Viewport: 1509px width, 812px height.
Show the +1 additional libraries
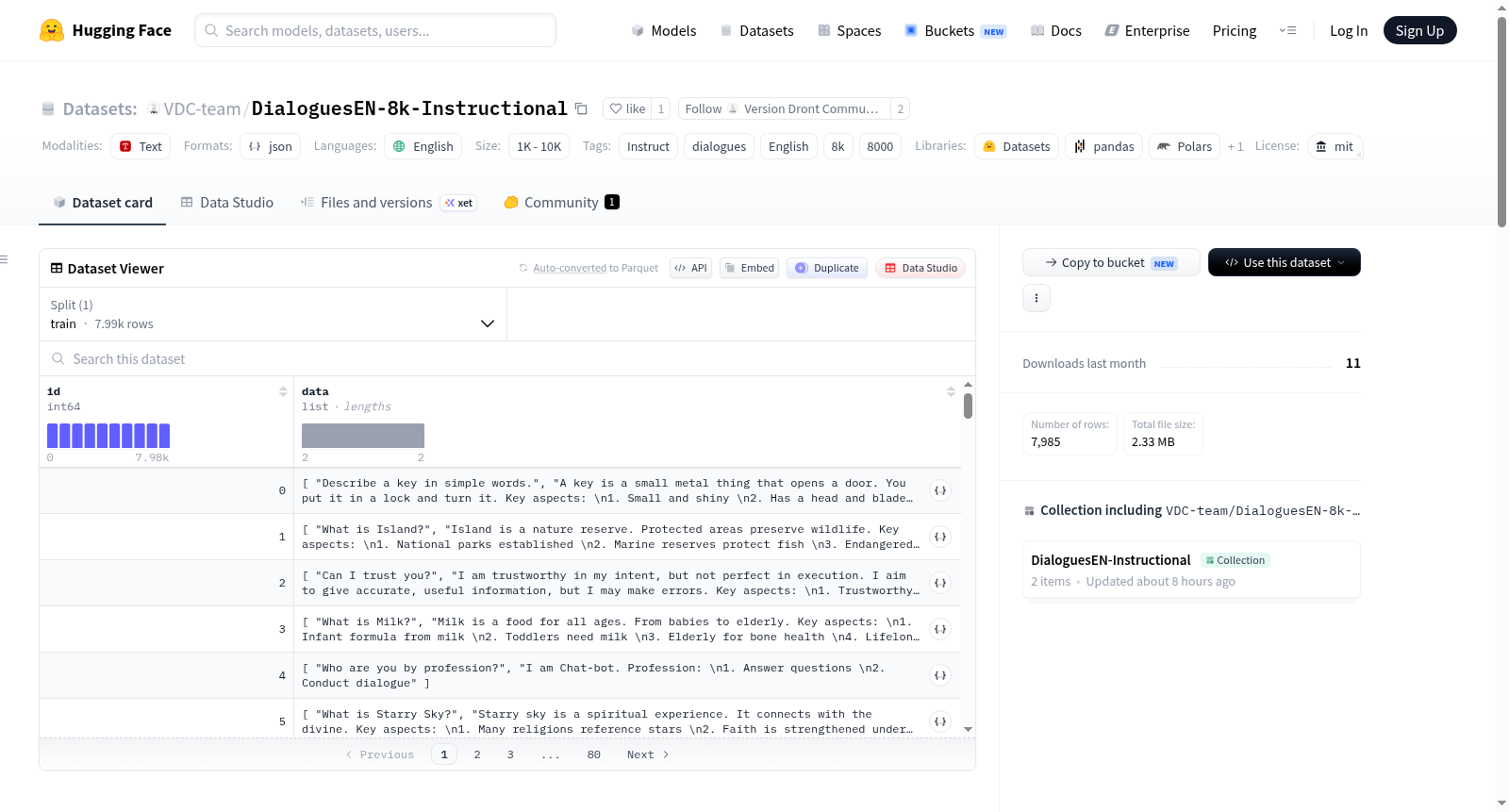point(1235,146)
